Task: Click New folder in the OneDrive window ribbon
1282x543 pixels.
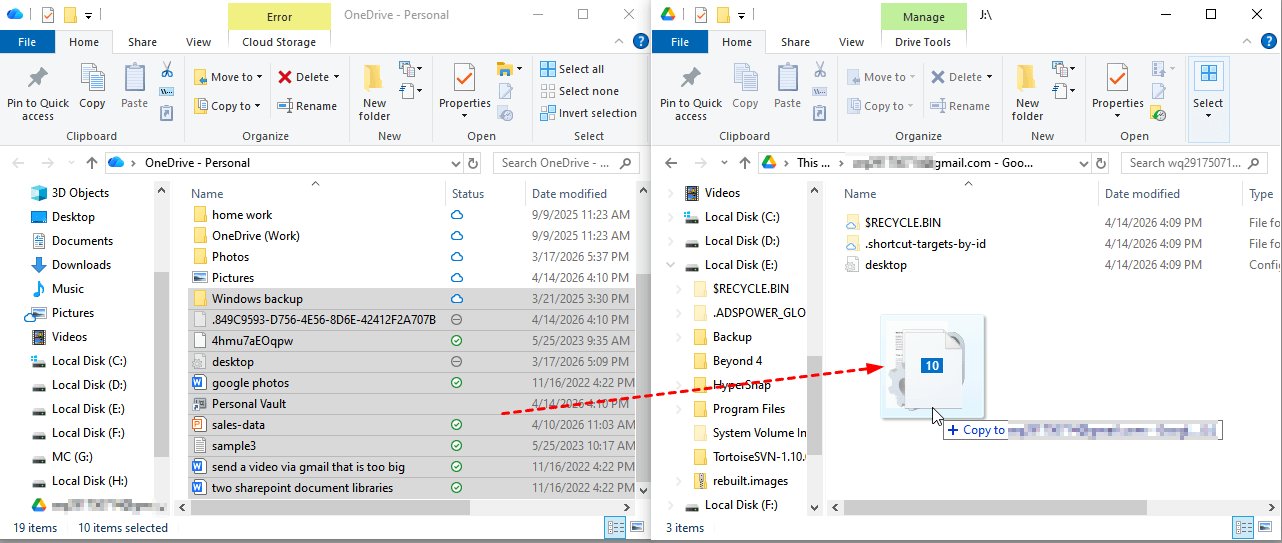Action: click(374, 94)
